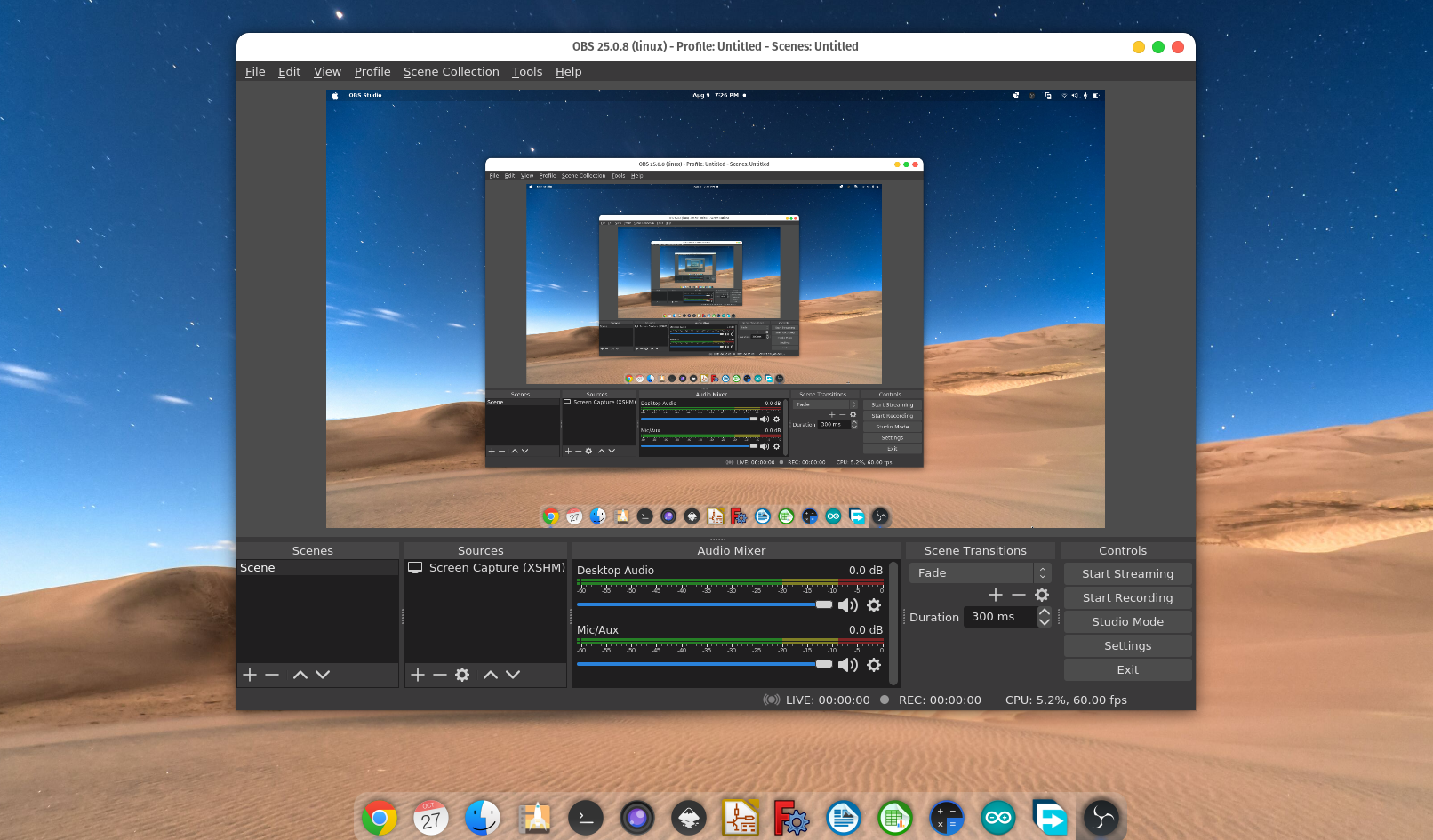Mute the Mic/Aux channel
The height and width of the screenshot is (840, 1433).
[848, 665]
